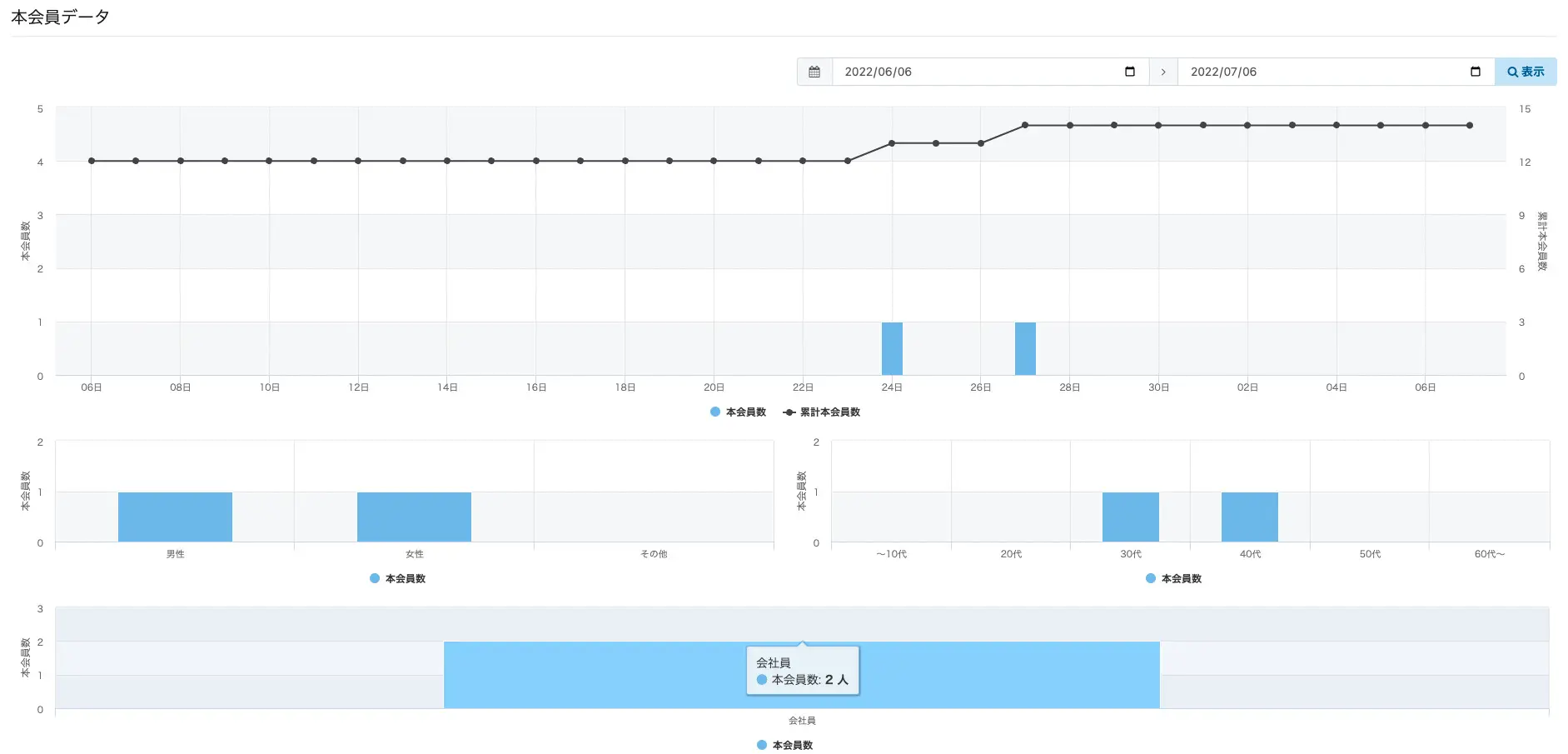Click the 30代 bar in the age chart
The width and height of the screenshot is (1568, 754).
[1130, 517]
